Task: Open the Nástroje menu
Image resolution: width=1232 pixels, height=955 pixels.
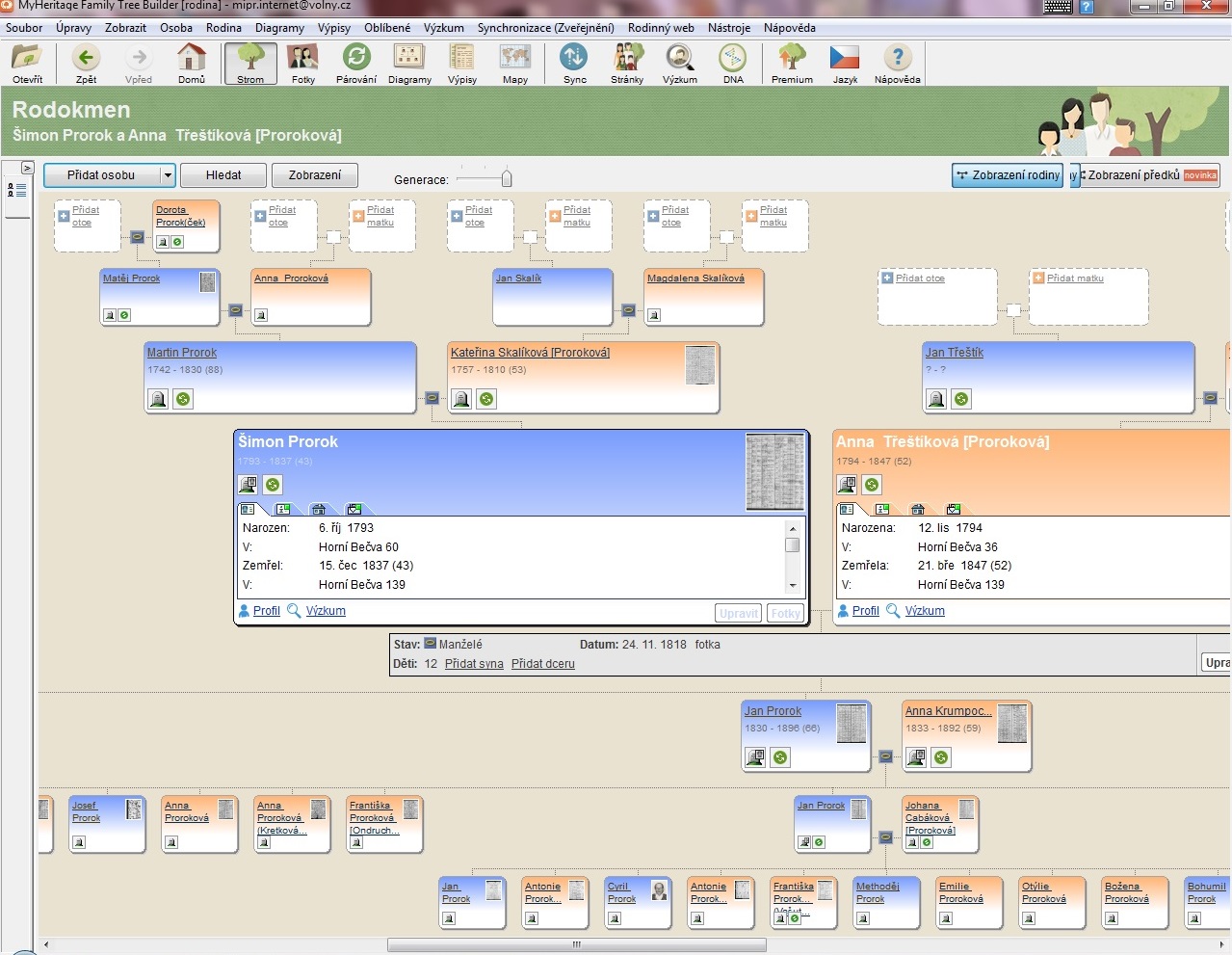Action: pos(728,28)
